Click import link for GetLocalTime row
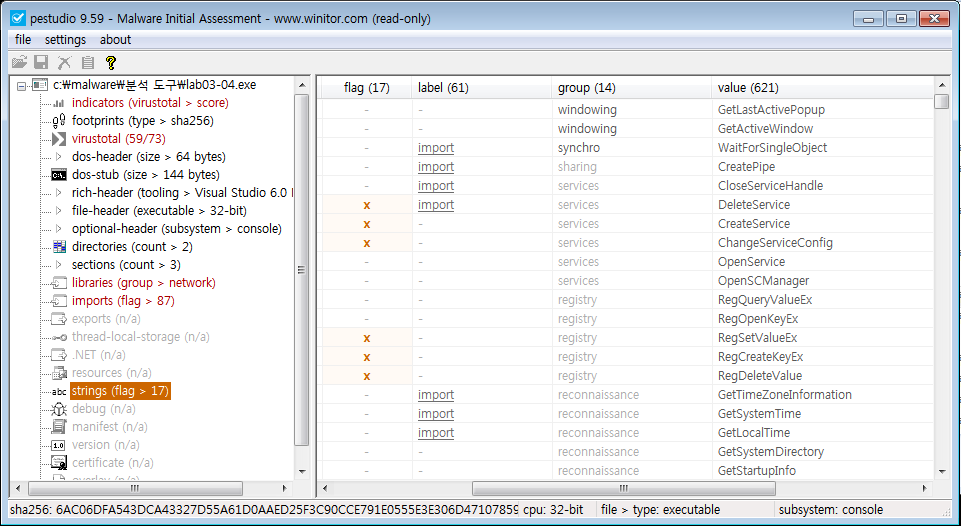The height and width of the screenshot is (526, 961). (x=436, y=433)
